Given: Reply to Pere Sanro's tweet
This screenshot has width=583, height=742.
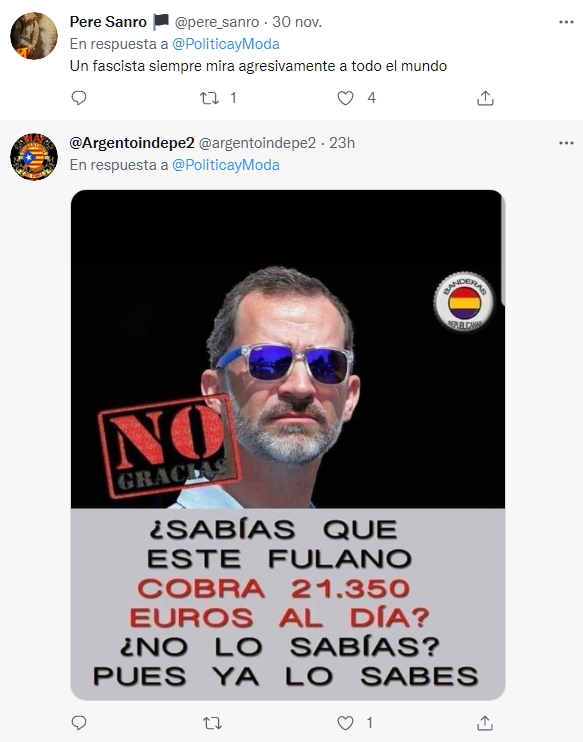Looking at the screenshot, I should pyautogui.click(x=79, y=98).
